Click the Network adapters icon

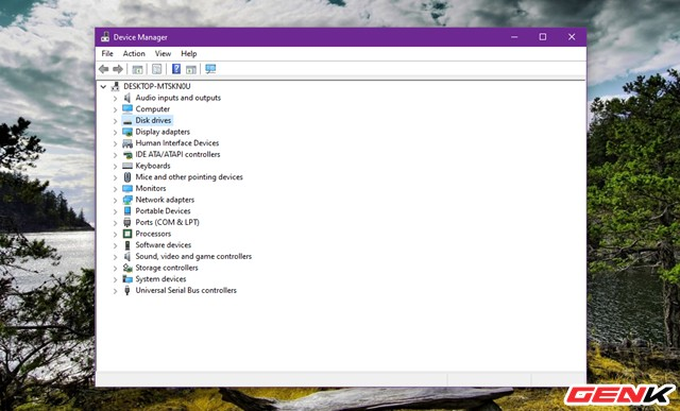(127, 200)
